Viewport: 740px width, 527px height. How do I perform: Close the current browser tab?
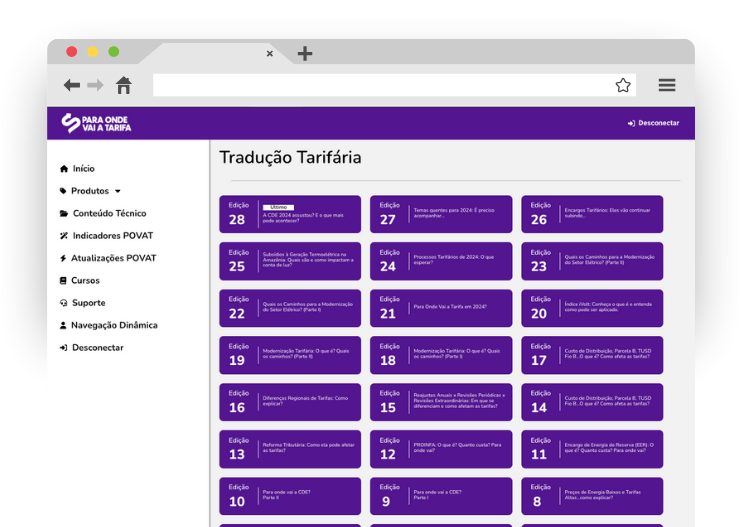tap(270, 54)
